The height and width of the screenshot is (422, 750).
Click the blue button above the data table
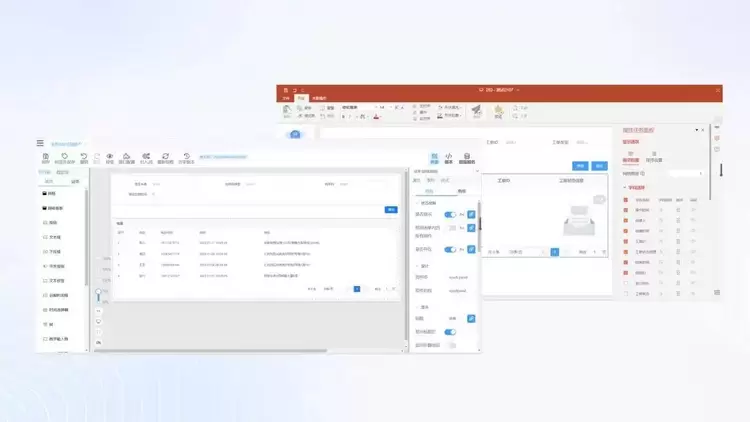[391, 209]
